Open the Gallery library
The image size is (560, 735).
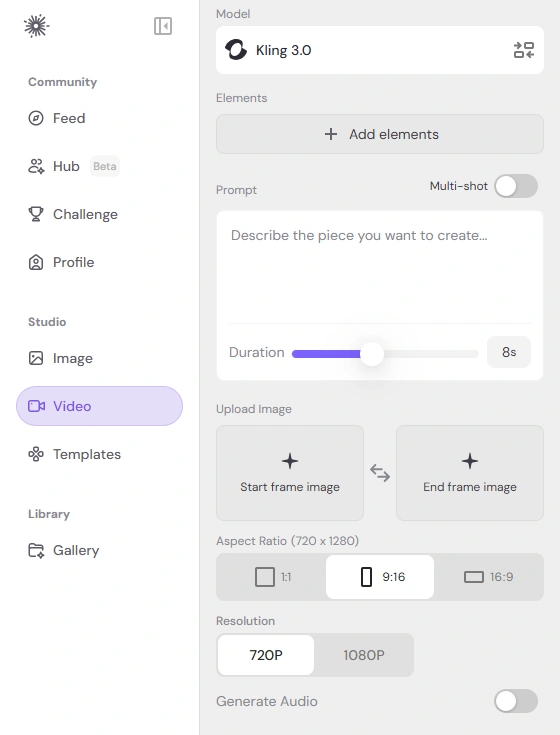point(99,550)
